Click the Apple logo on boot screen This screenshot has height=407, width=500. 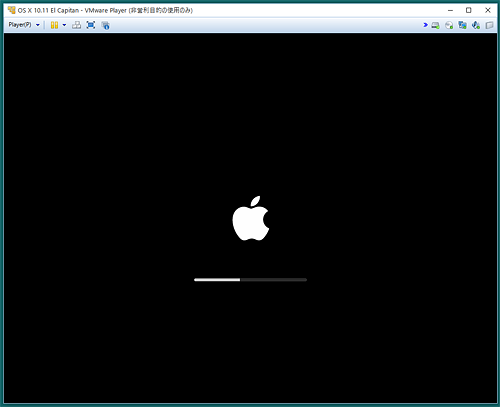[x=251, y=218]
